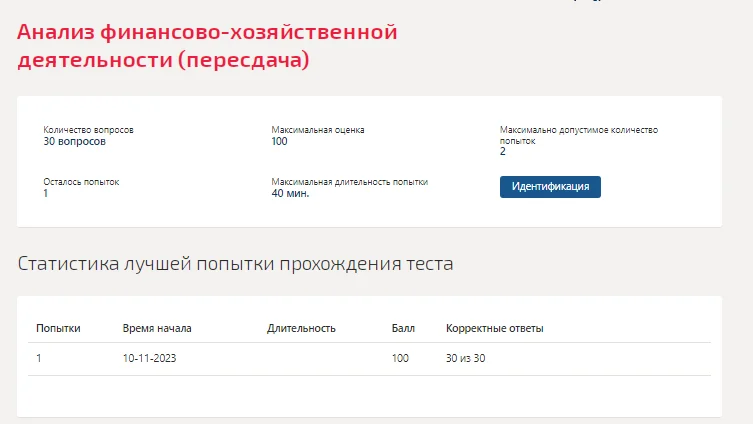
Task: Click the Количество вопросов label
Action: 88,130
